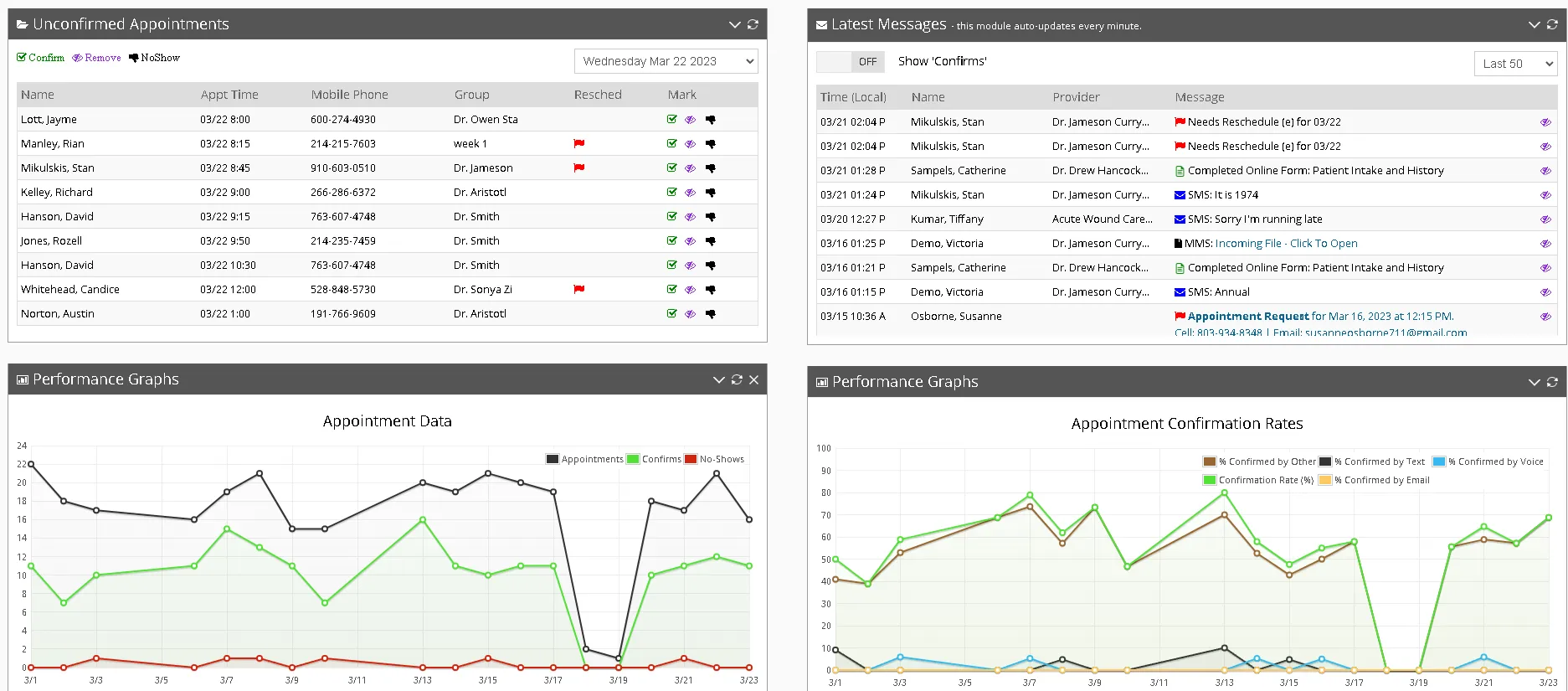
Task: Mark Lott, Jayme appointment as confirmed
Action: [672, 120]
